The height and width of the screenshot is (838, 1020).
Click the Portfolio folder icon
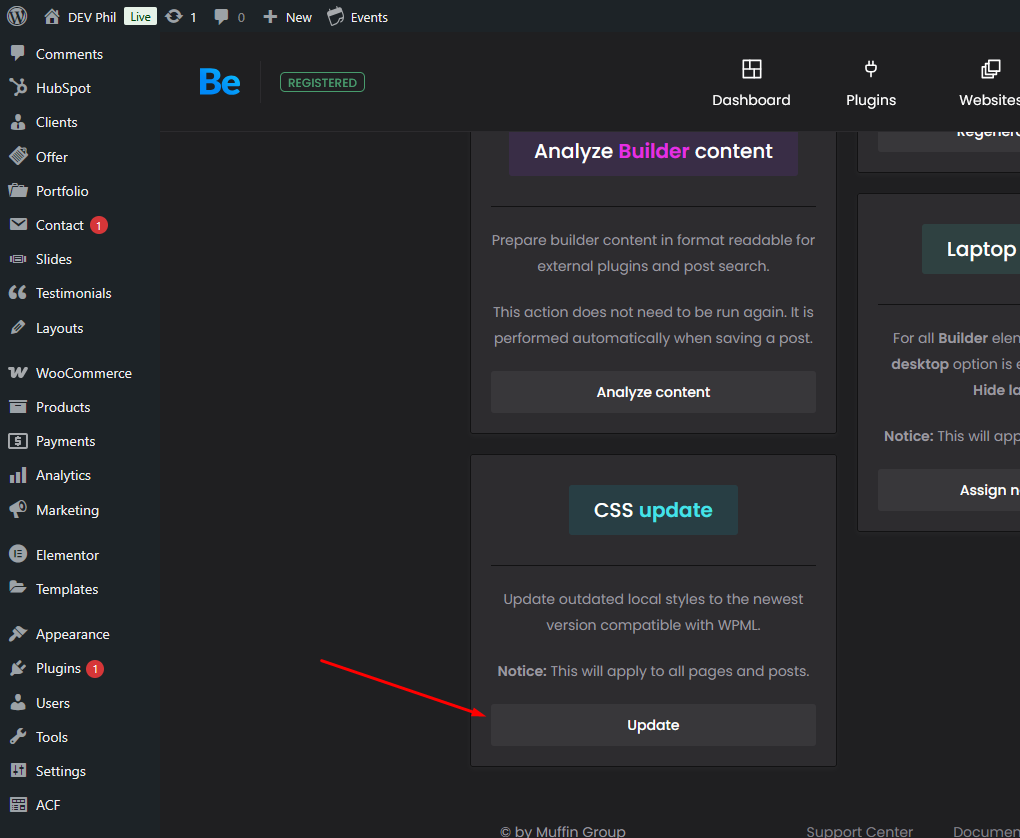[18, 191]
